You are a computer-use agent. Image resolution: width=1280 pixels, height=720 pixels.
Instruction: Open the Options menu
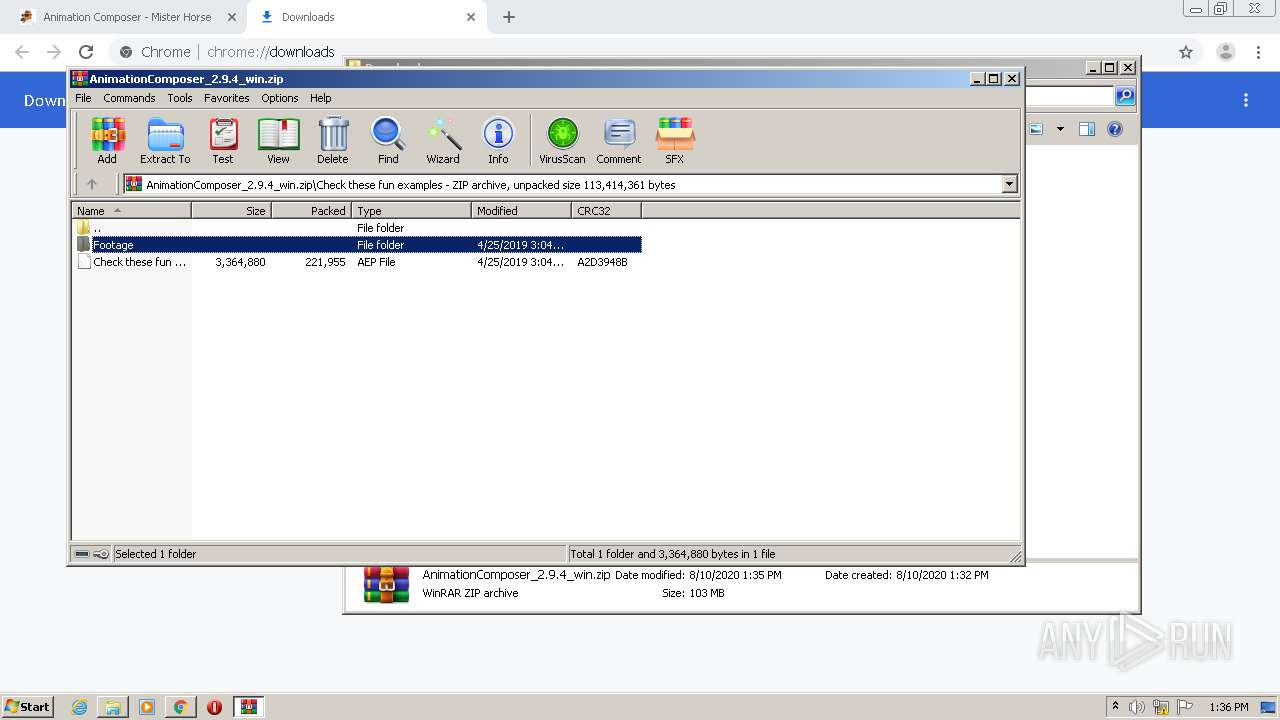[280, 98]
